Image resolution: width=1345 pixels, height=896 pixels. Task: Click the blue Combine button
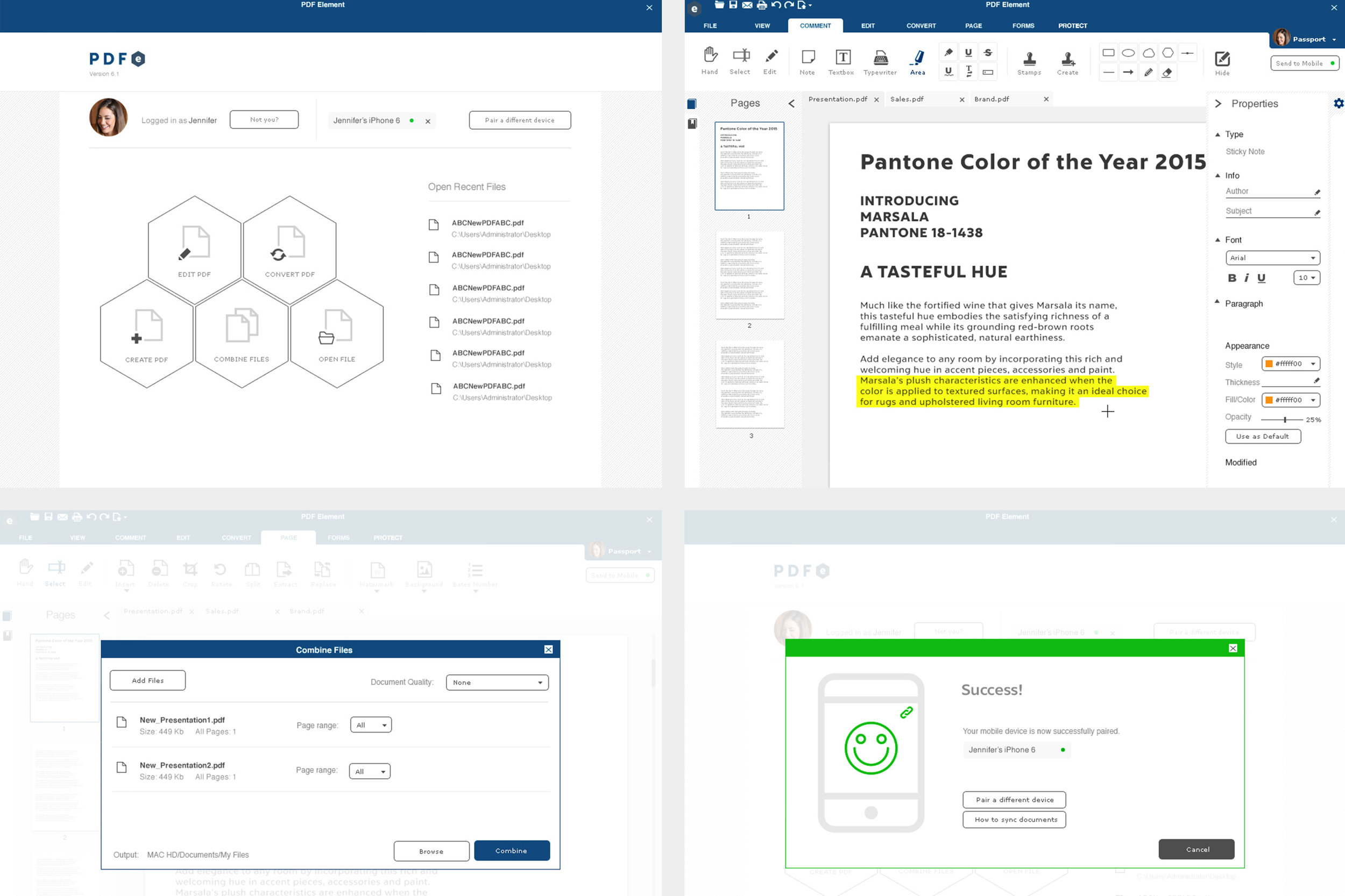[x=512, y=850]
